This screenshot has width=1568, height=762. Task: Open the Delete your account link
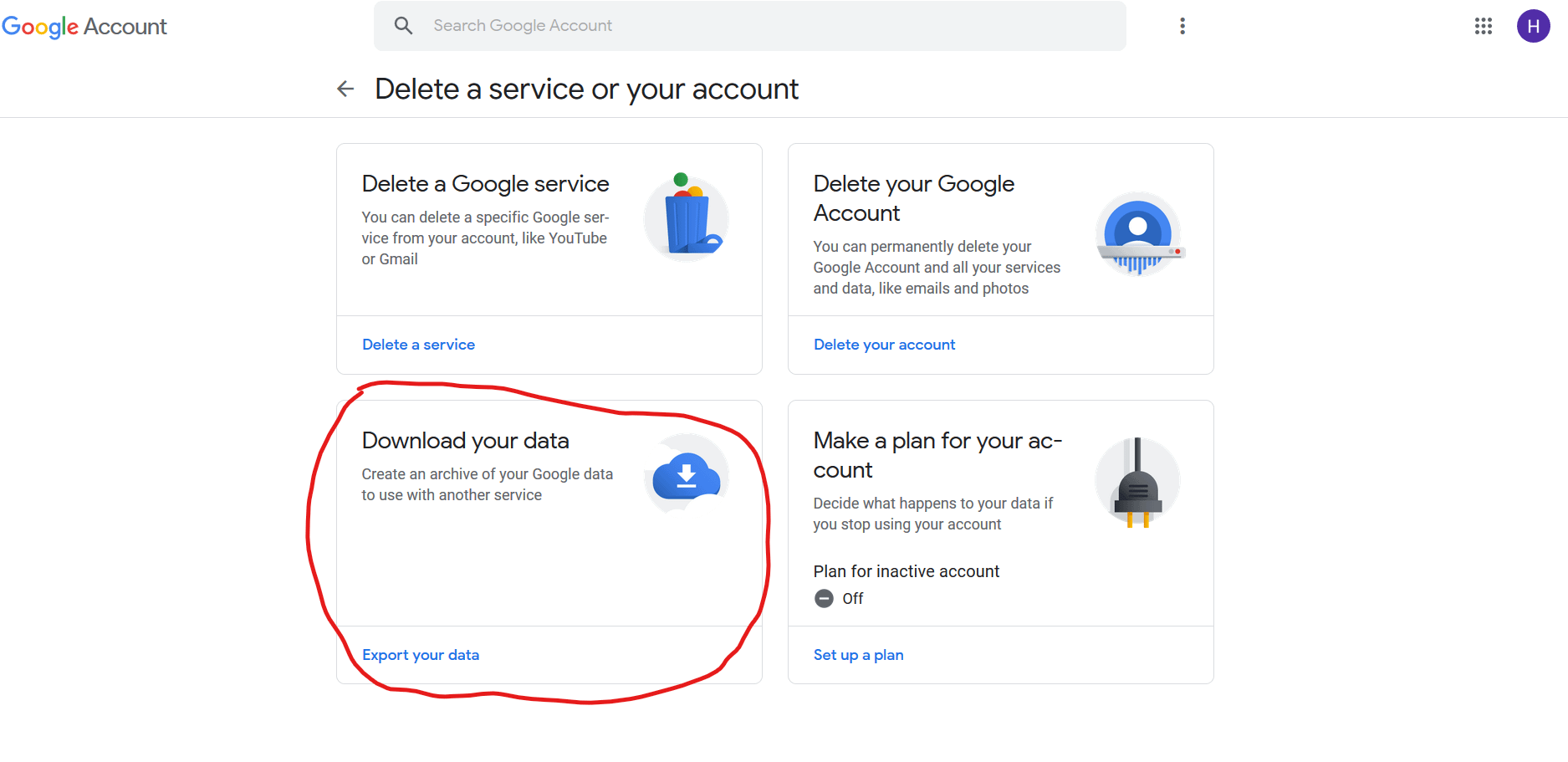[x=884, y=345]
